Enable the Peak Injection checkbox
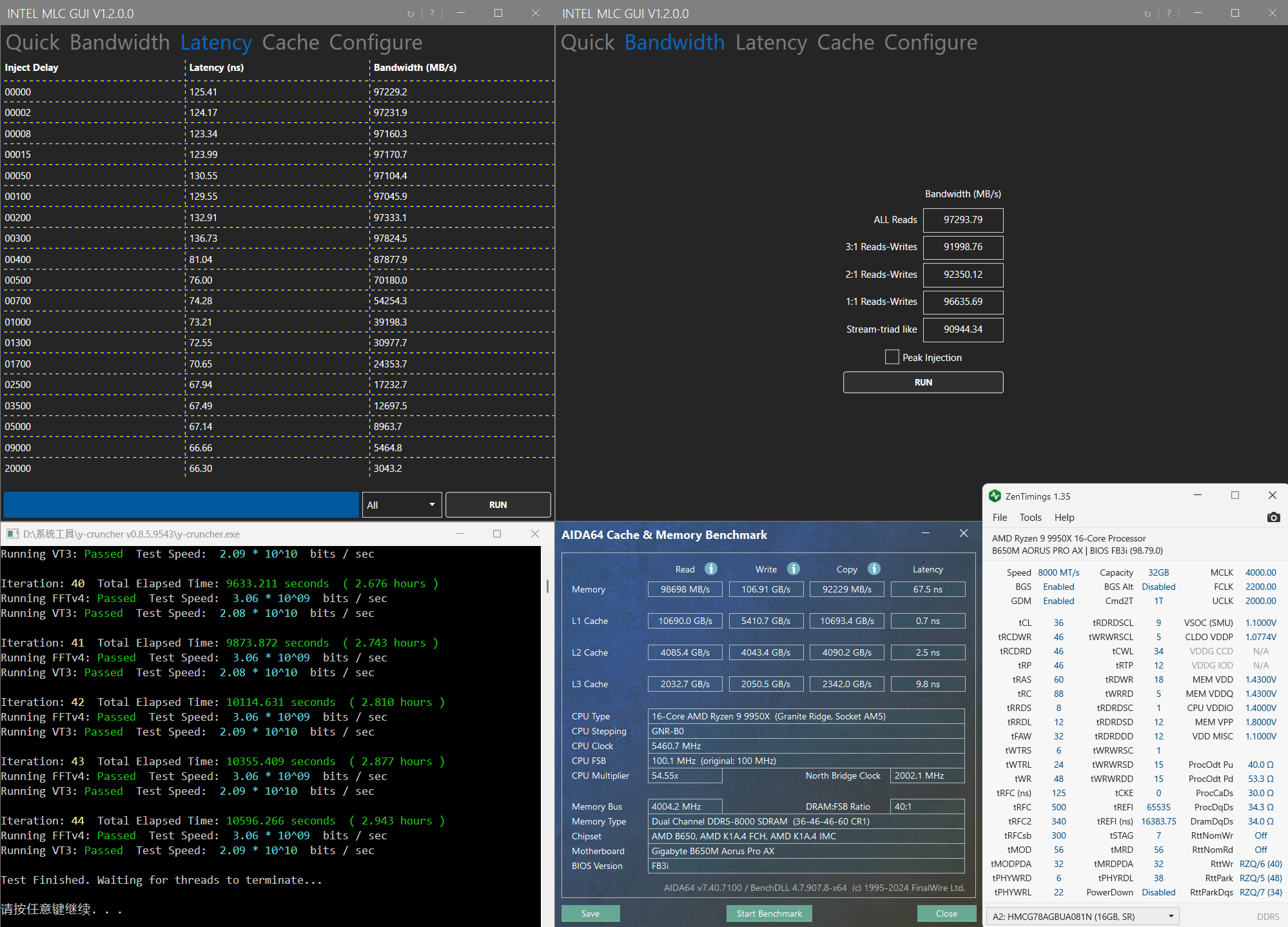The image size is (1288, 927). 892,357
